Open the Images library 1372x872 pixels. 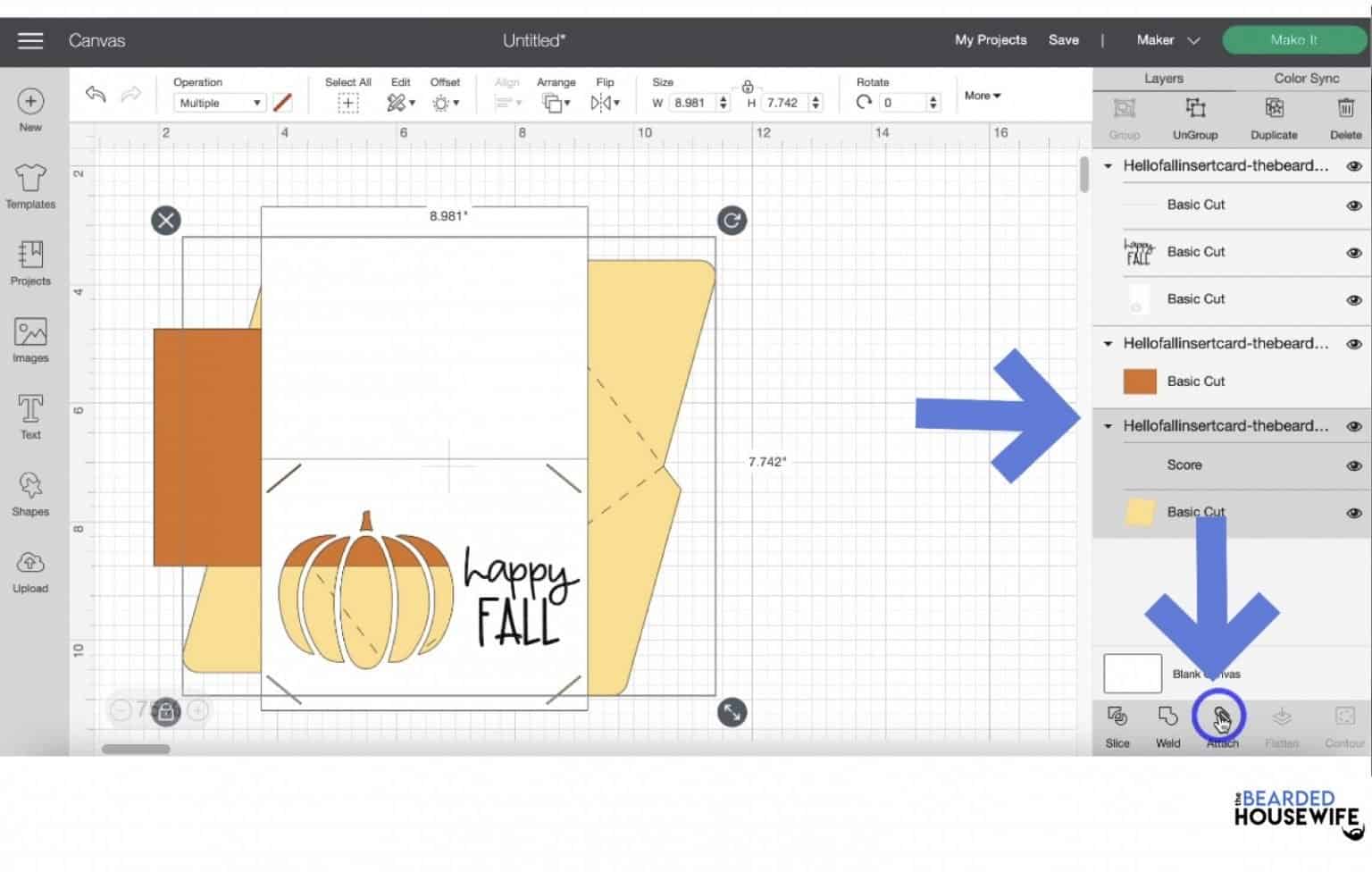pyautogui.click(x=30, y=340)
